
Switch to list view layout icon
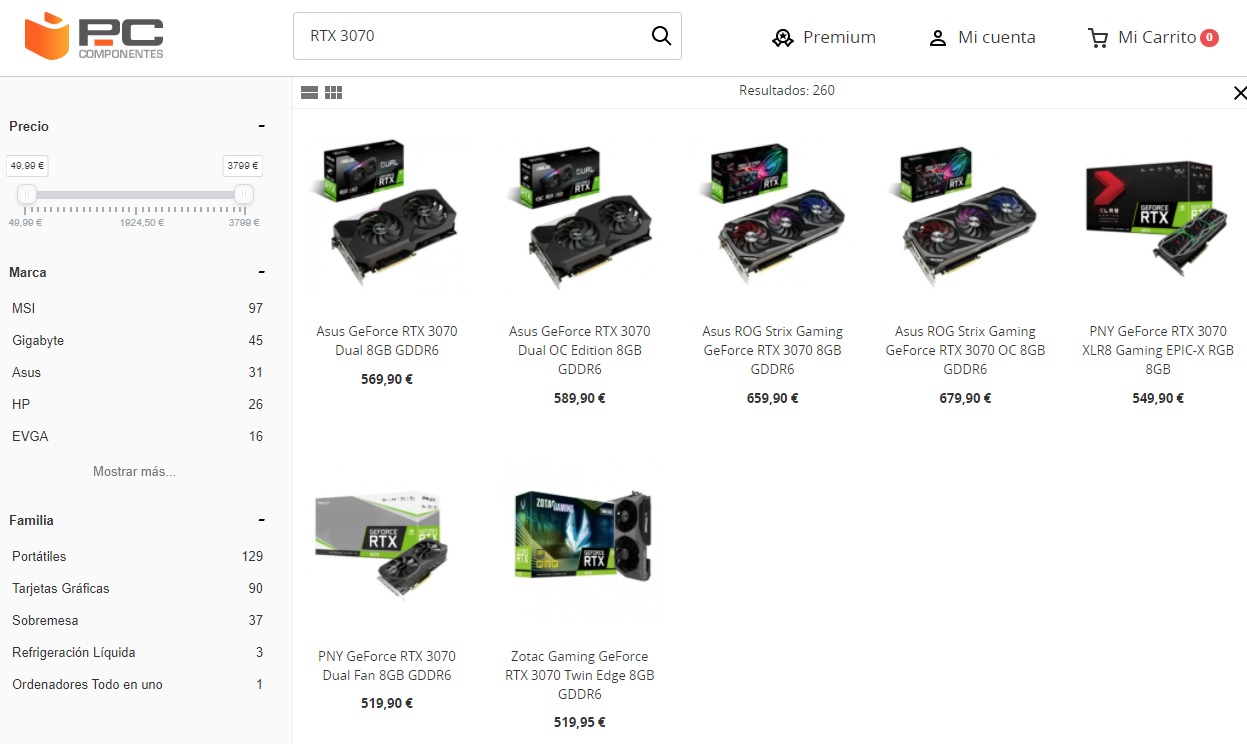tap(310, 92)
